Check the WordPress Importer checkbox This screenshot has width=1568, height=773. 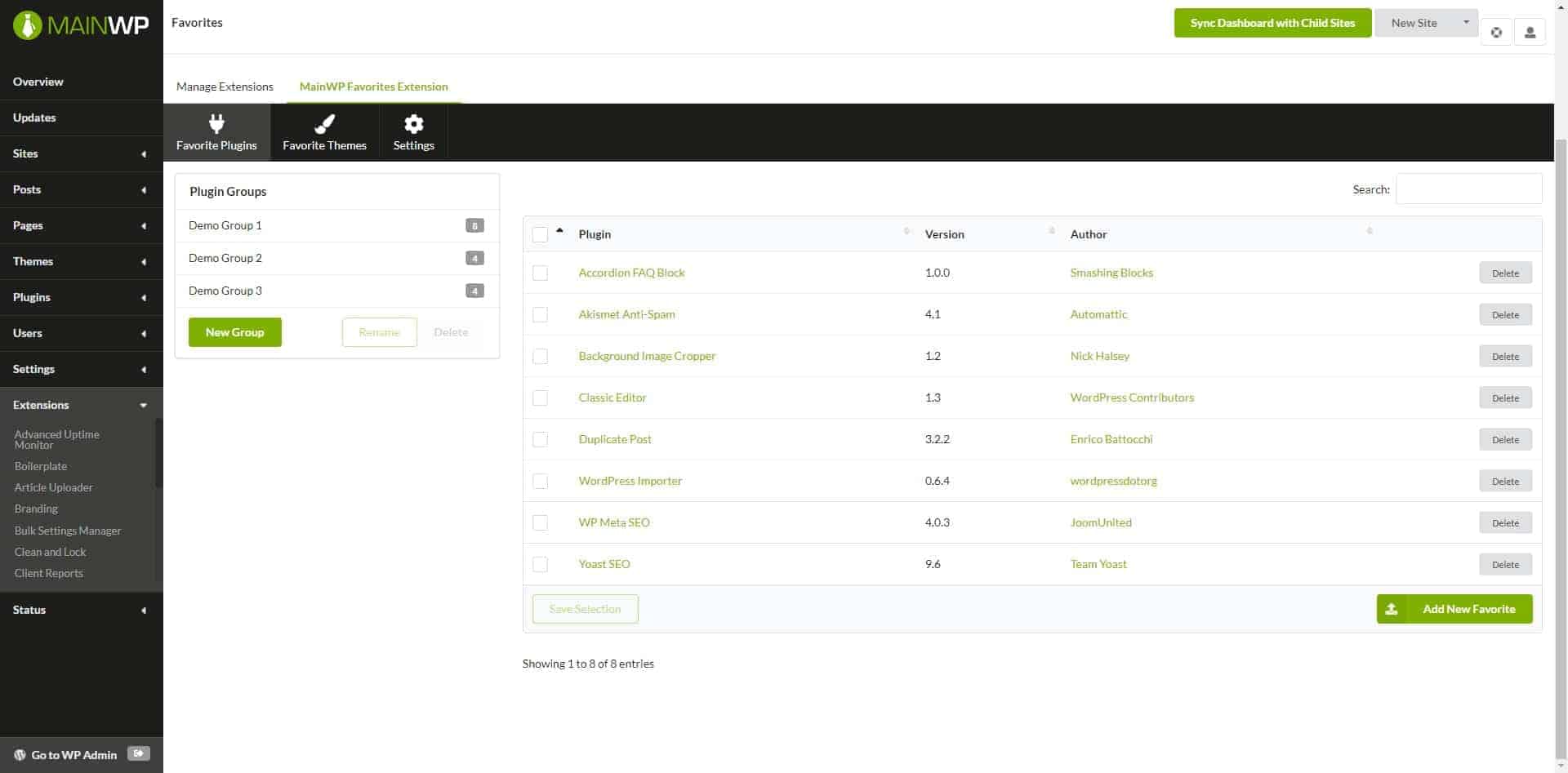(x=540, y=481)
